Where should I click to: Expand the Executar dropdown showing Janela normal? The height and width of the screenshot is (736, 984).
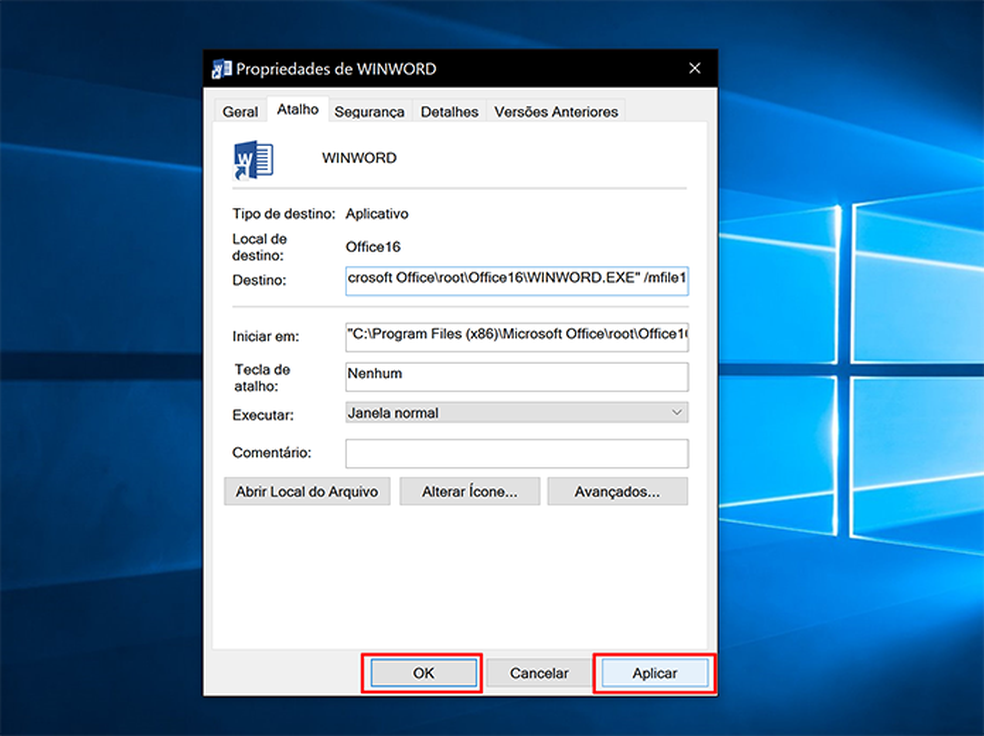click(x=516, y=412)
